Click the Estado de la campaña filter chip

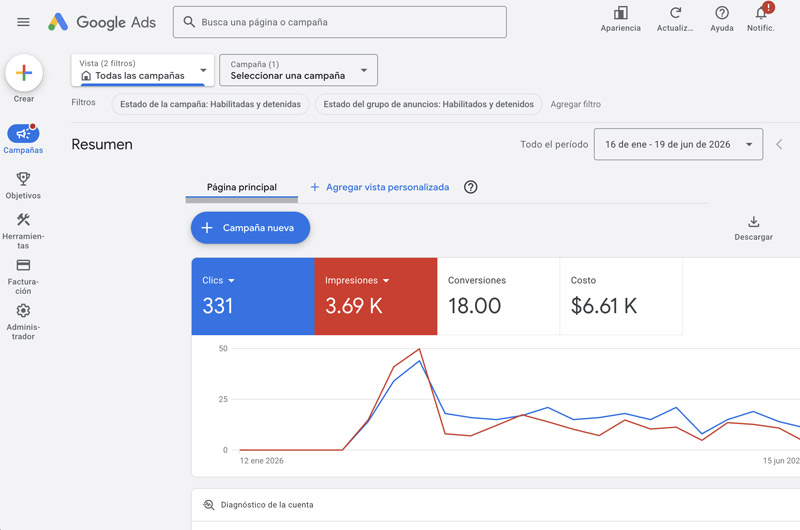(210, 104)
